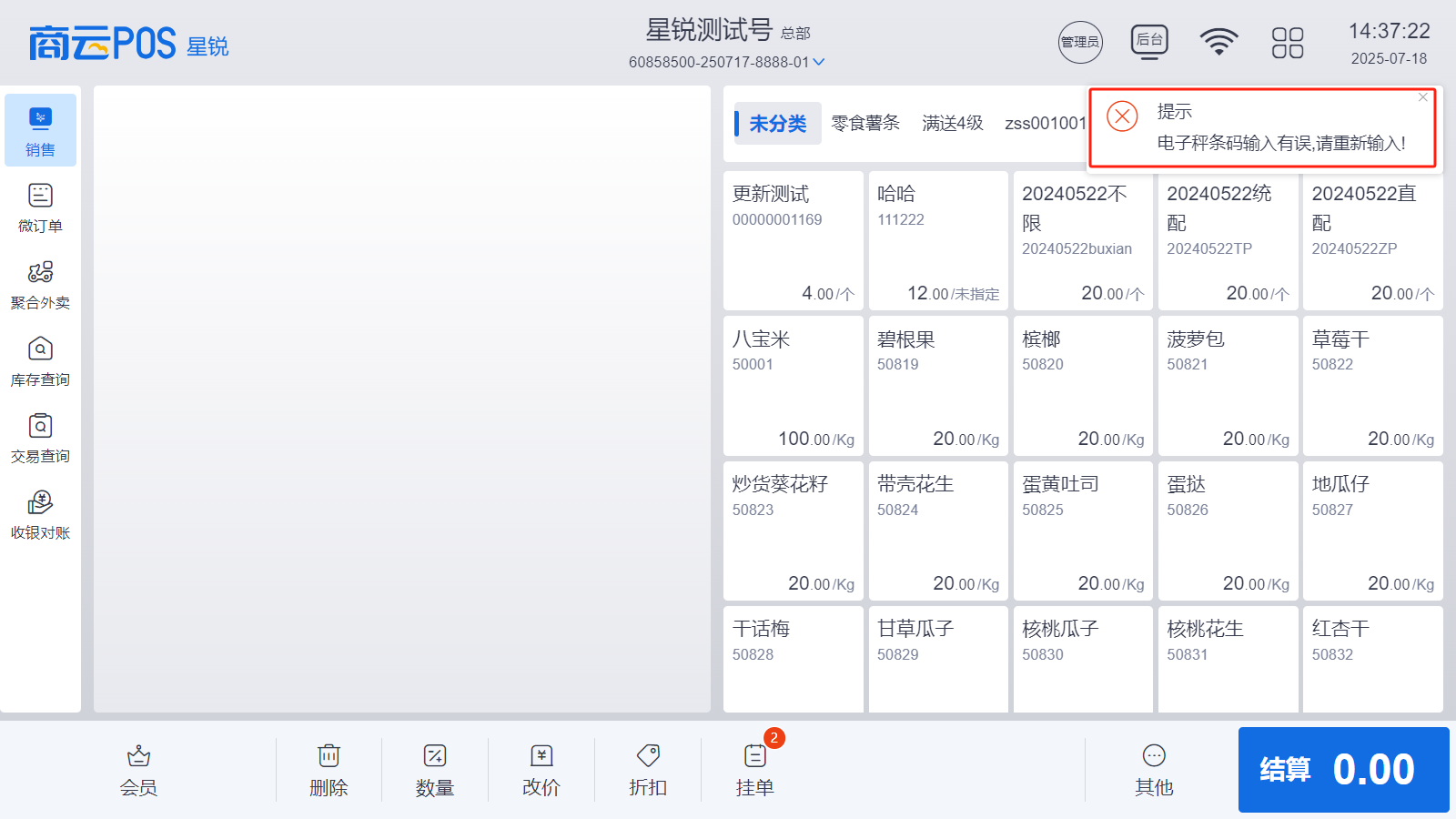Close the 提示 error notification
Viewport: 1456px width, 819px height.
click(1423, 97)
